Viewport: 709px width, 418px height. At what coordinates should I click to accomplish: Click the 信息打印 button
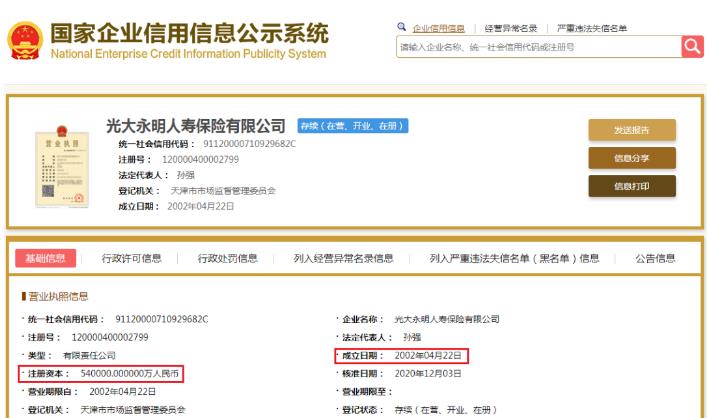[x=632, y=186]
